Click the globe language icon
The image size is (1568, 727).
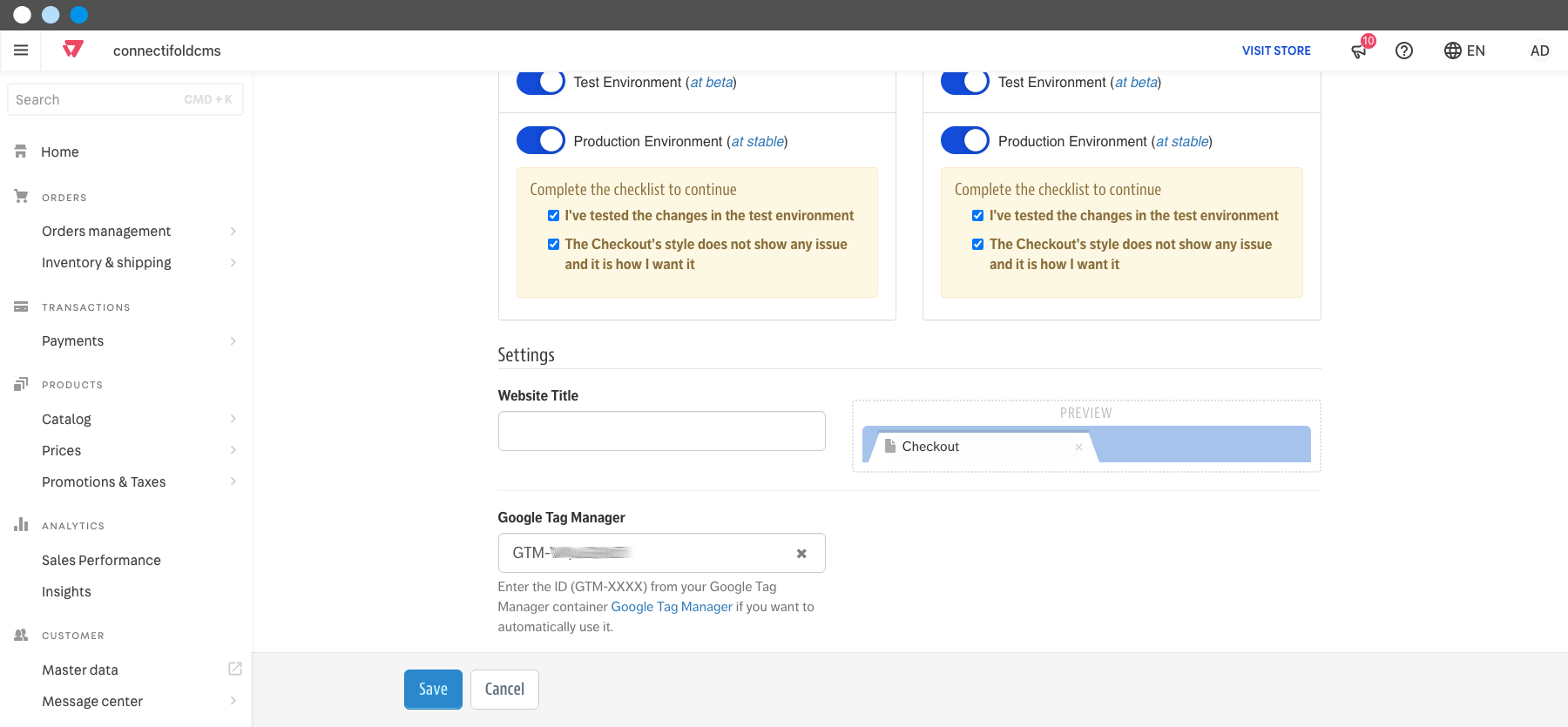point(1453,50)
